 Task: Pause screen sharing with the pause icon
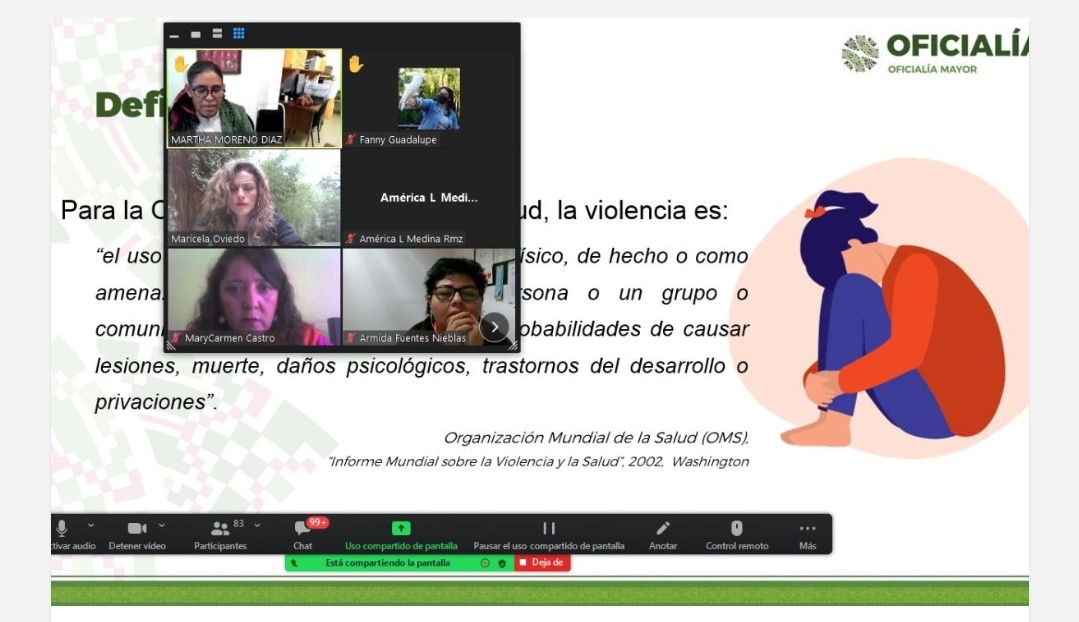(x=548, y=528)
